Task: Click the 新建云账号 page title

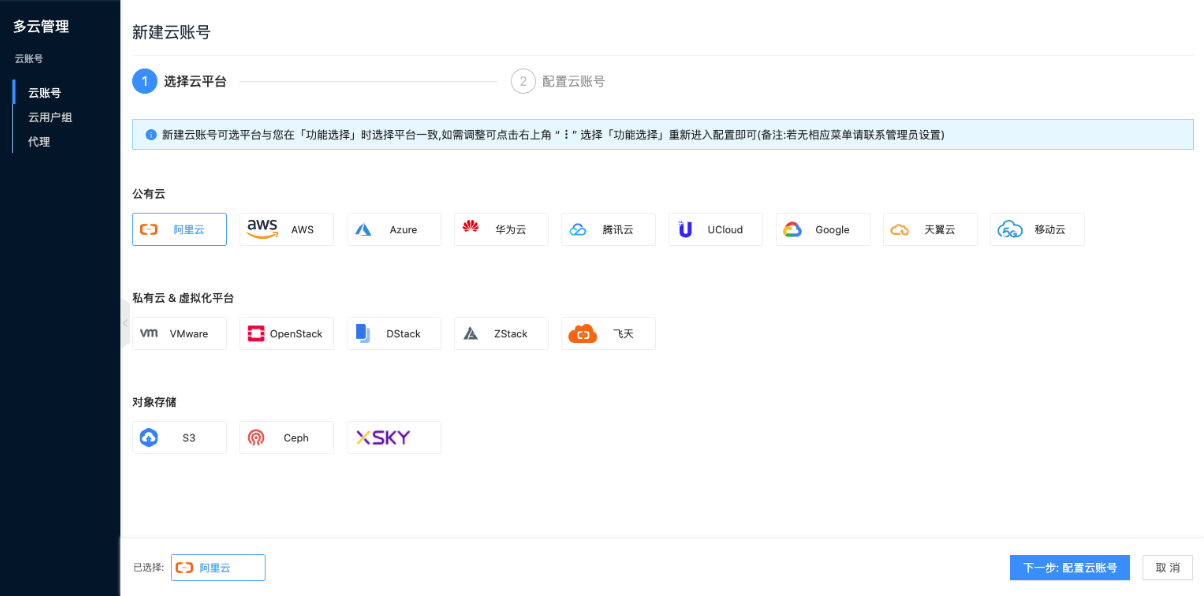Action: click(171, 32)
